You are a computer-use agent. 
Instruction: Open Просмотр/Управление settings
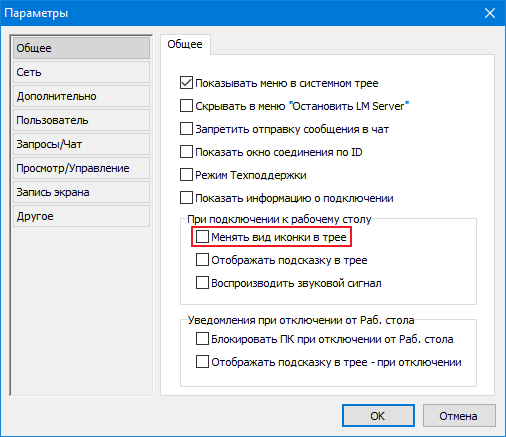coord(81,168)
